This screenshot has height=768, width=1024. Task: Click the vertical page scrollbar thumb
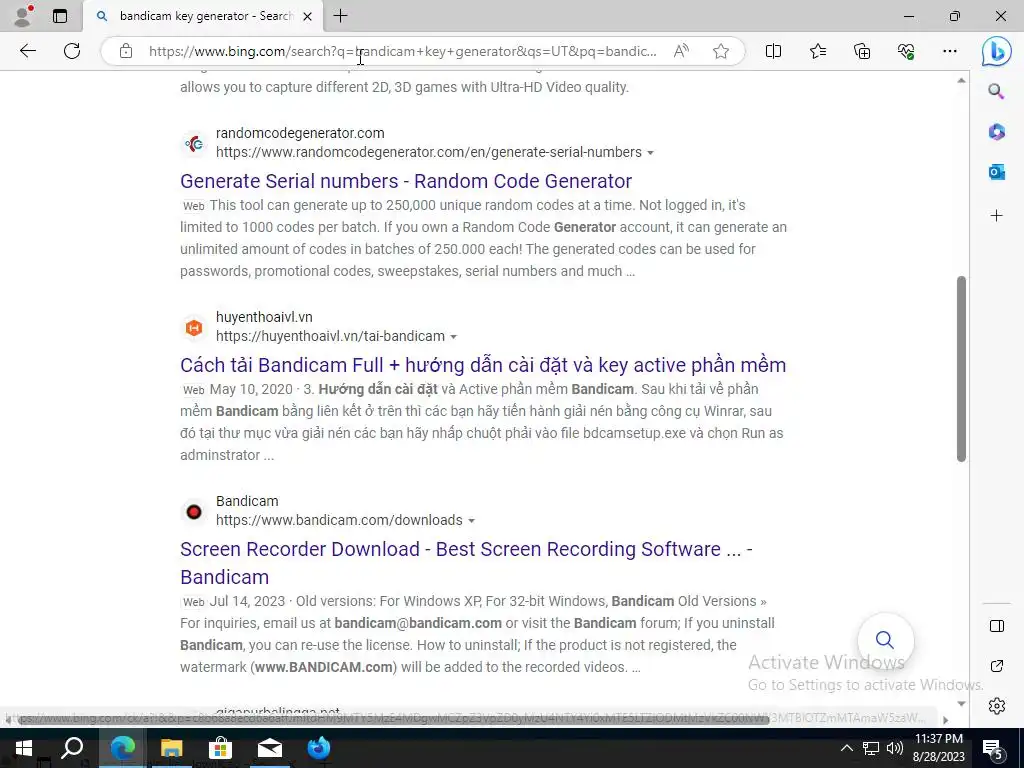click(x=961, y=369)
